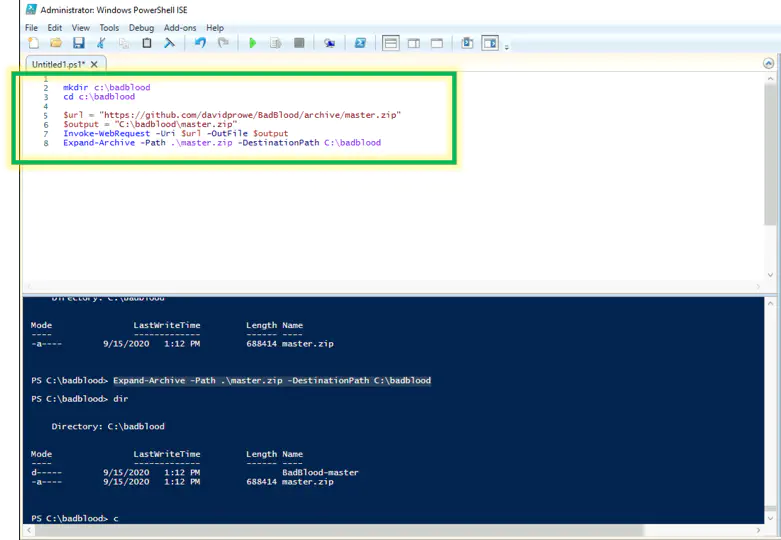Run the script with the green play icon
This screenshot has height=540, width=781.
[253, 43]
